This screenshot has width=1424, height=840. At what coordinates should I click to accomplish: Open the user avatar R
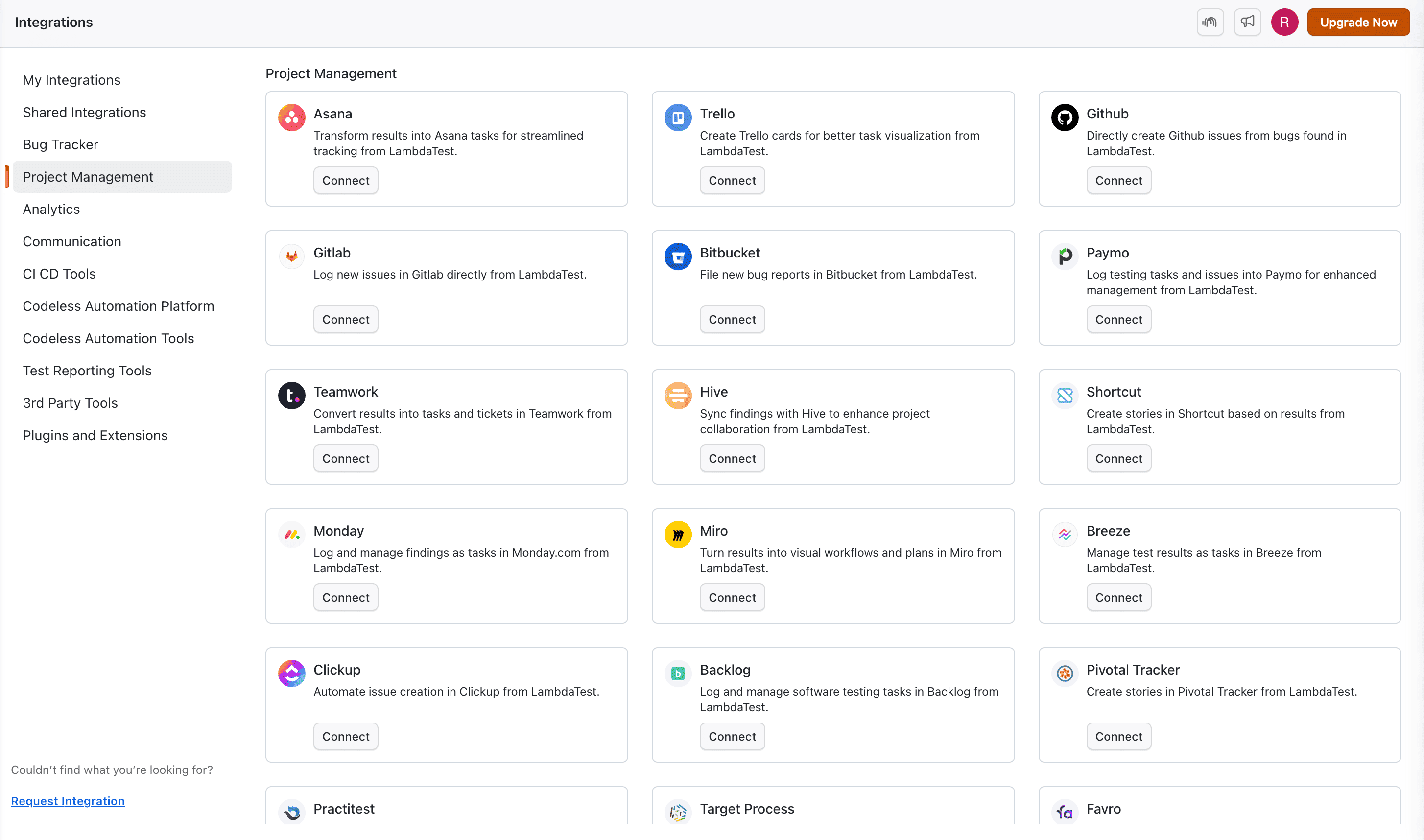tap(1284, 22)
